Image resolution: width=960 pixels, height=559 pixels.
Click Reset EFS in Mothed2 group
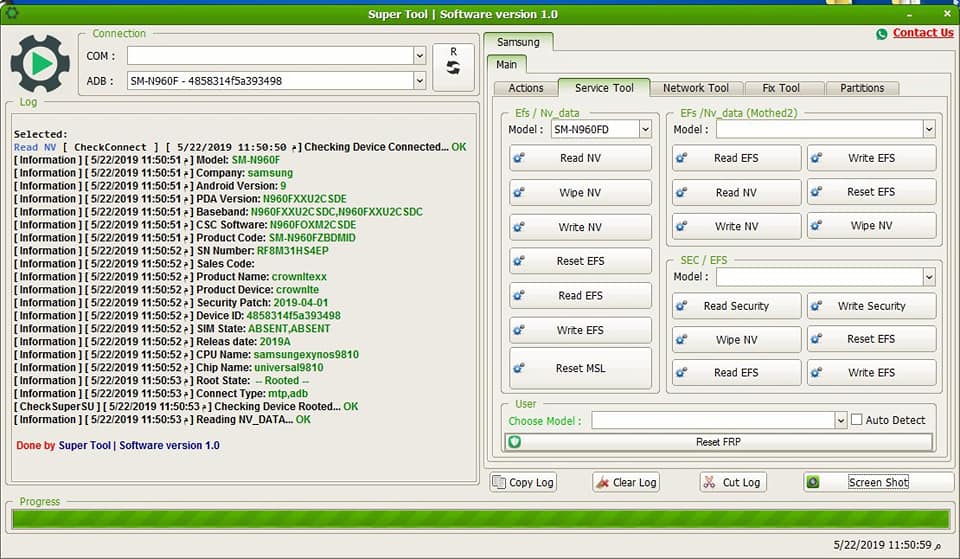(x=871, y=192)
